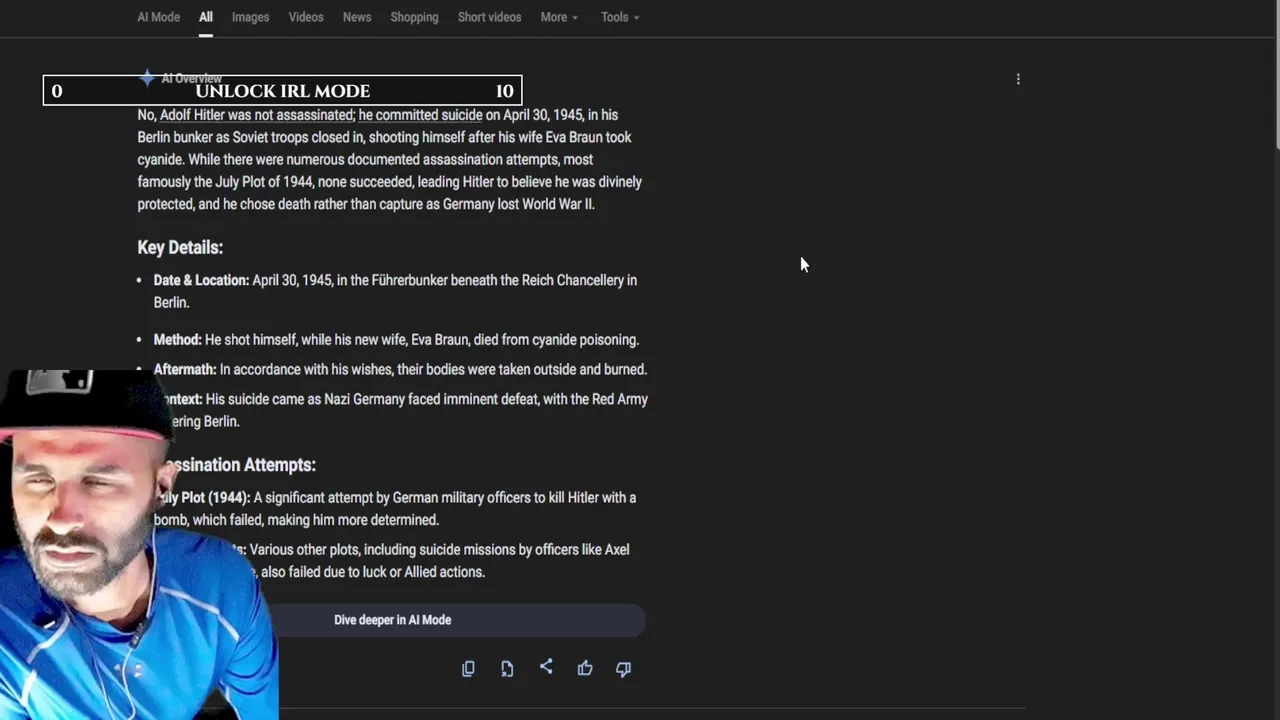
Task: Open the AI Overview three-dot menu
Action: point(1018,79)
